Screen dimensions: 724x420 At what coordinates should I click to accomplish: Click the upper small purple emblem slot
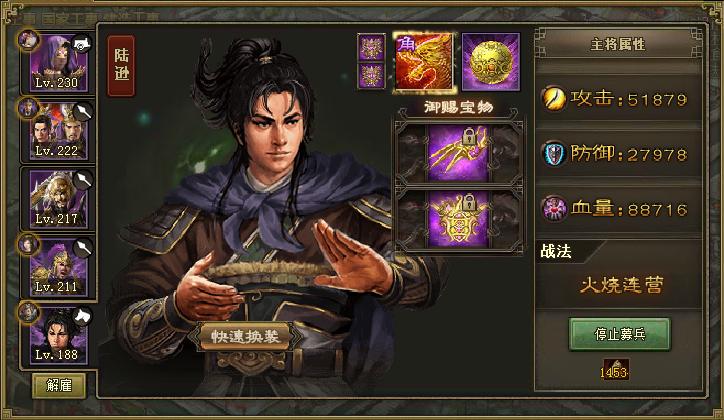coord(371,47)
